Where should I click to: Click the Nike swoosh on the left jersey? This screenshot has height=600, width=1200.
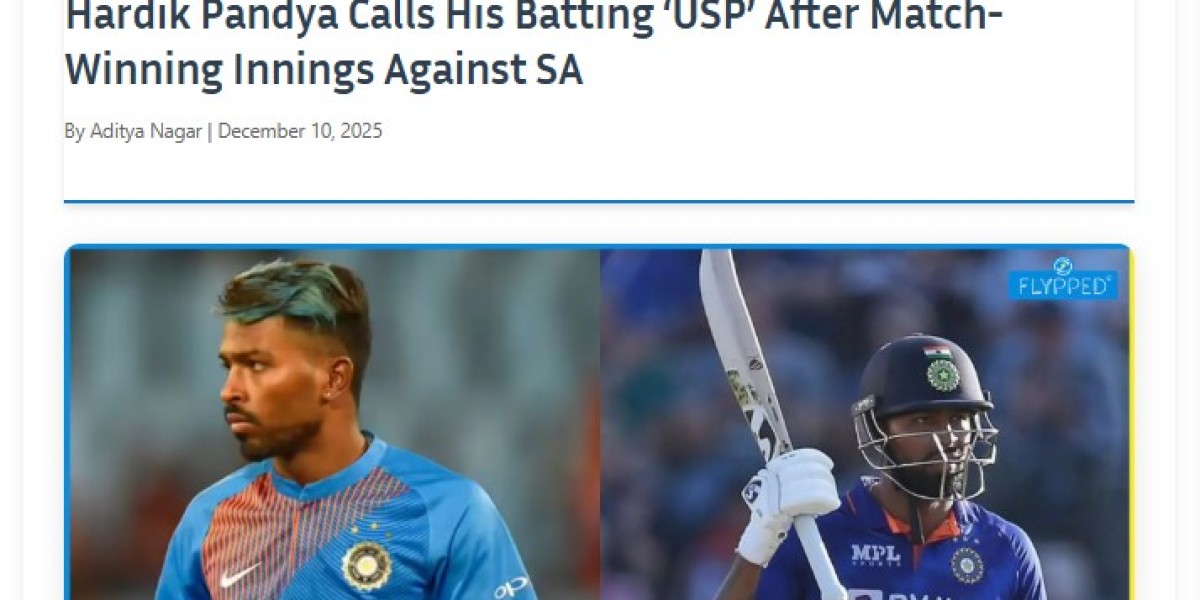point(239,575)
